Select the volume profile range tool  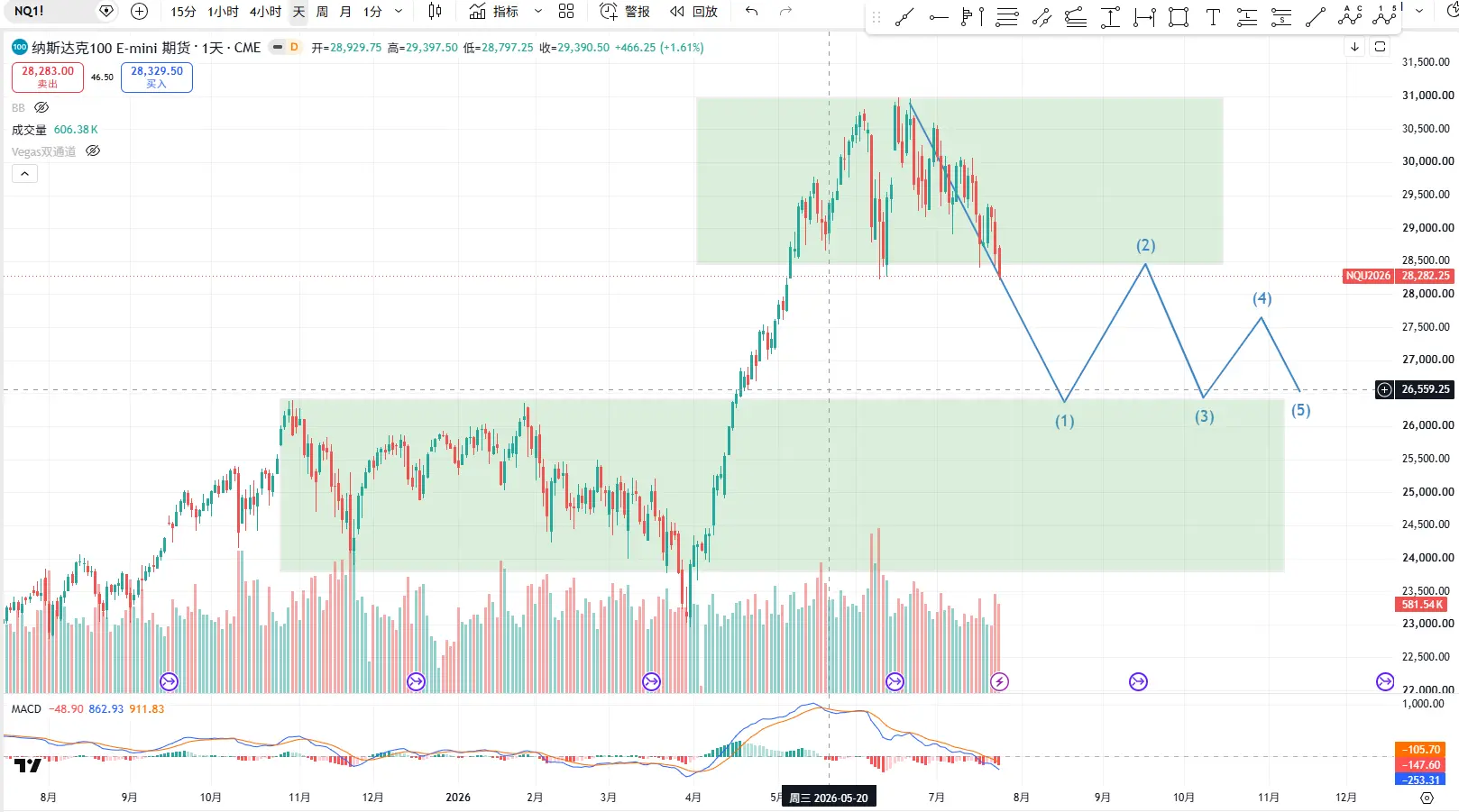point(973,17)
